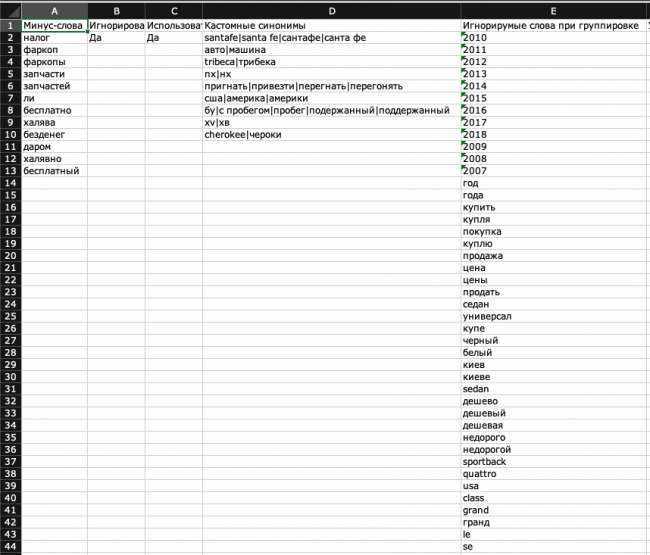The width and height of the screenshot is (650, 555).
Task: Select the 'Минус-слова' header cell
Action: click(x=54, y=26)
